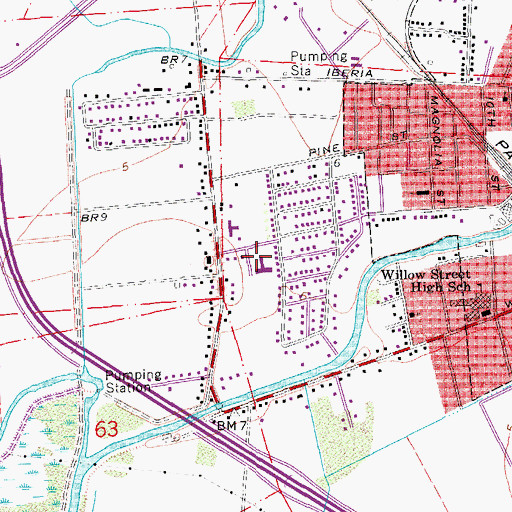This screenshot has height=512, width=512.
Task: Click the "Pumping Station" label near highway
Action: click(x=133, y=381)
